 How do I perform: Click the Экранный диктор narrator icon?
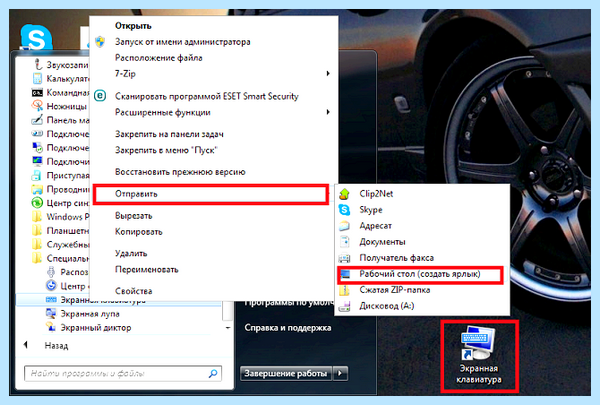click(x=51, y=327)
